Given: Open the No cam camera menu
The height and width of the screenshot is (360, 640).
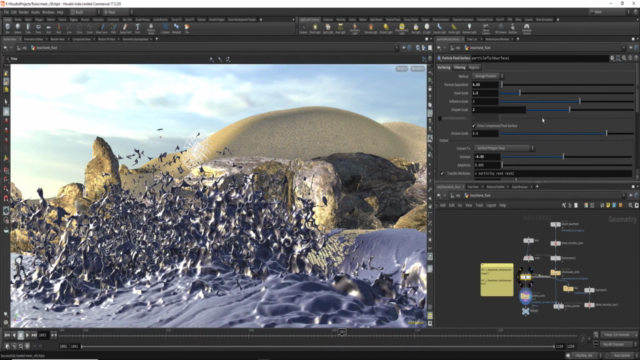Looking at the screenshot, I should 417,69.
